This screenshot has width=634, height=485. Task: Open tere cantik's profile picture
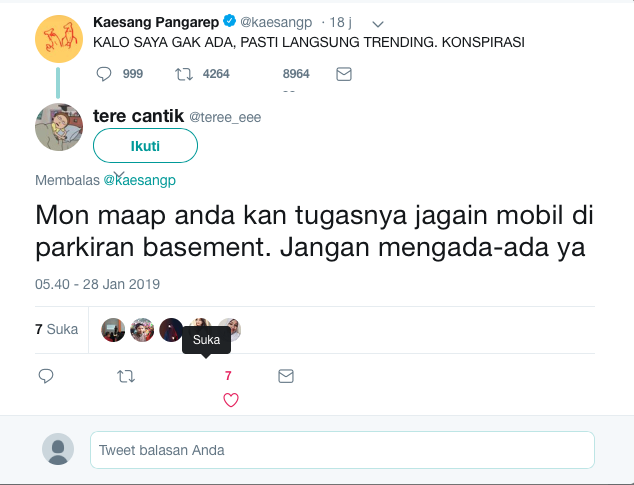click(59, 127)
